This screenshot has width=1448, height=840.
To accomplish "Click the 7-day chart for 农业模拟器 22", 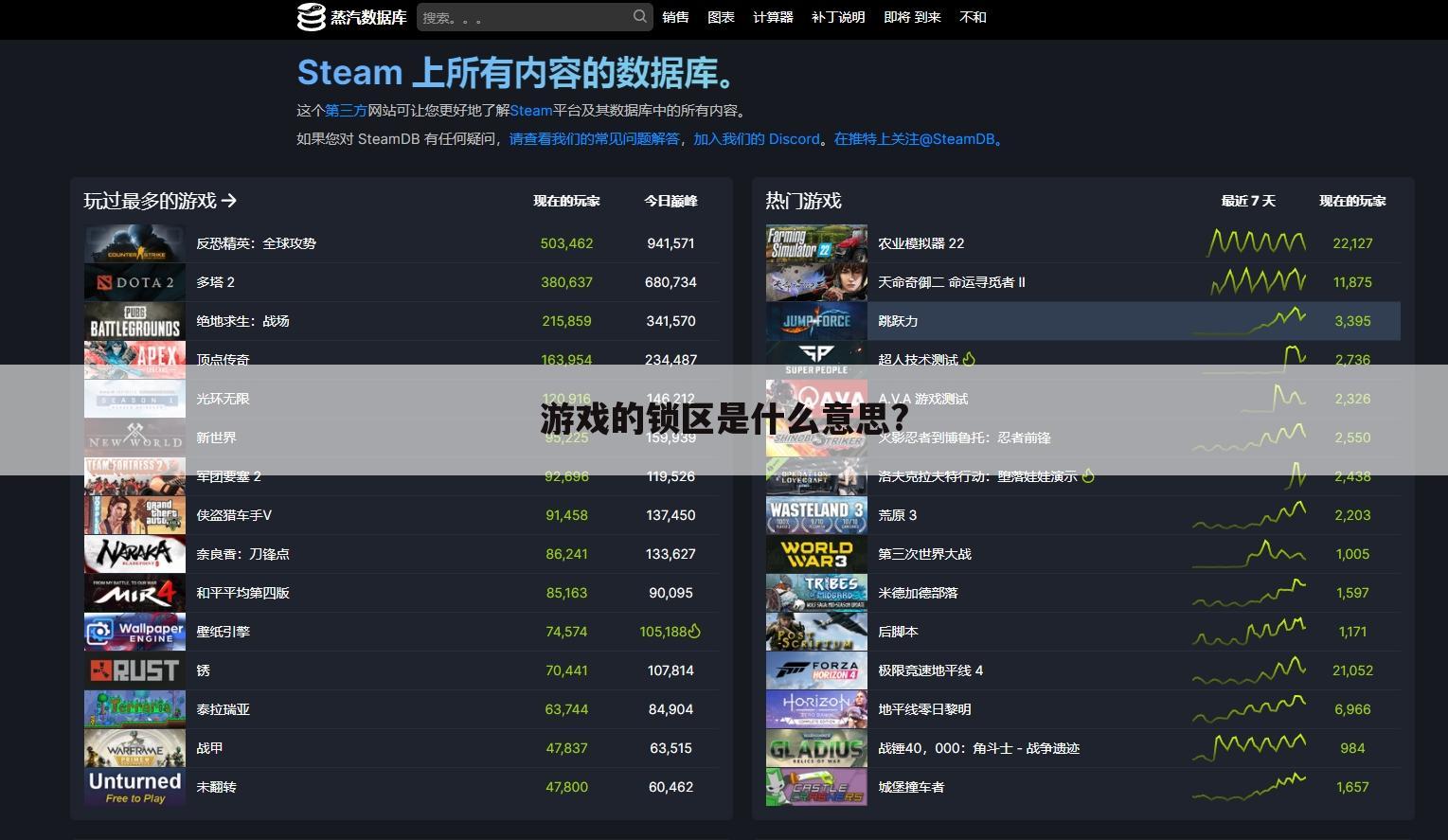I will point(1256,242).
